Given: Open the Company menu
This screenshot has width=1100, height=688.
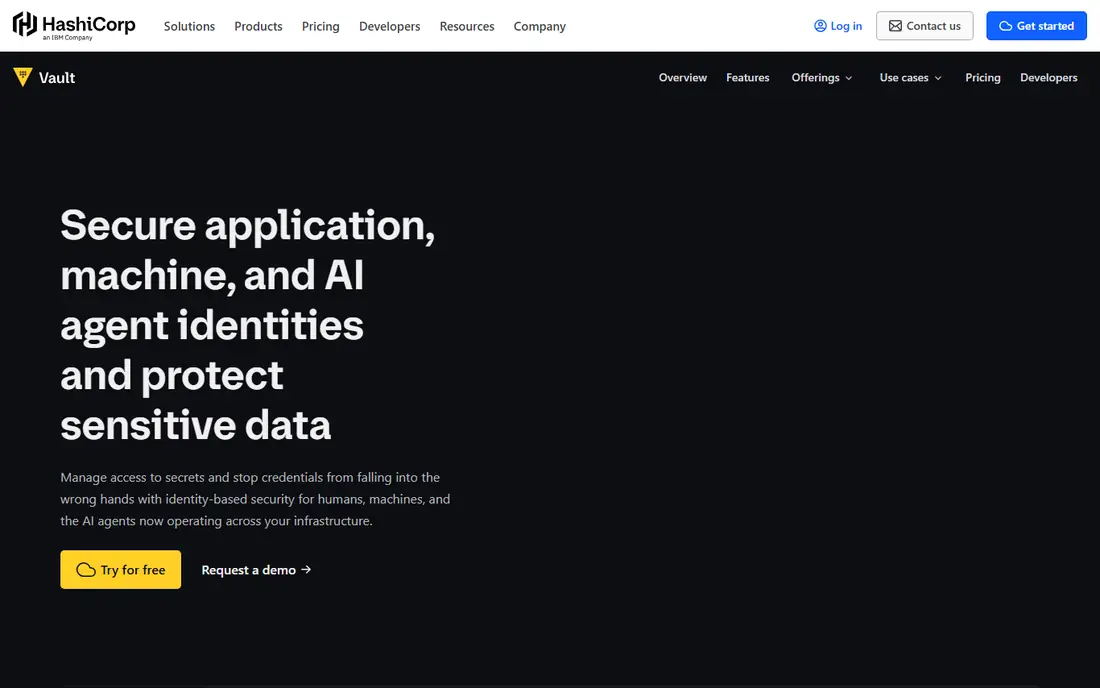Looking at the screenshot, I should coord(539,26).
